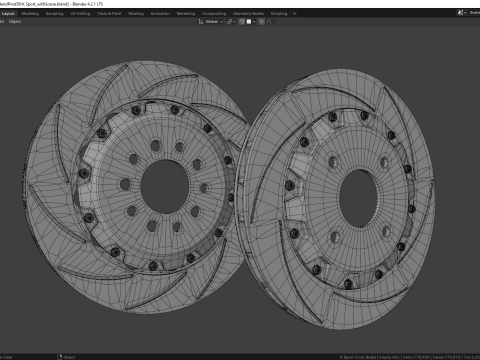Switch to the Rendering workspace
This screenshot has height=360, width=480.
(x=186, y=14)
